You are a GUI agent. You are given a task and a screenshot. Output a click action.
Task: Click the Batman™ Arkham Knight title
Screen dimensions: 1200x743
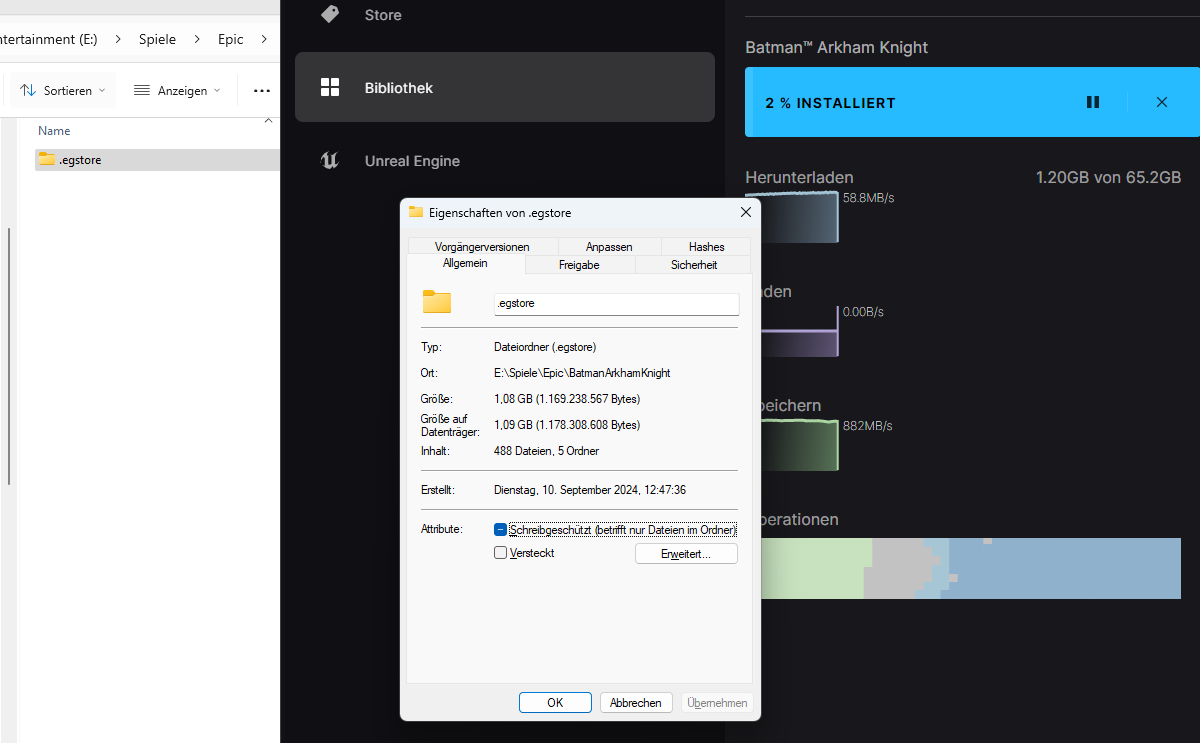pos(836,47)
